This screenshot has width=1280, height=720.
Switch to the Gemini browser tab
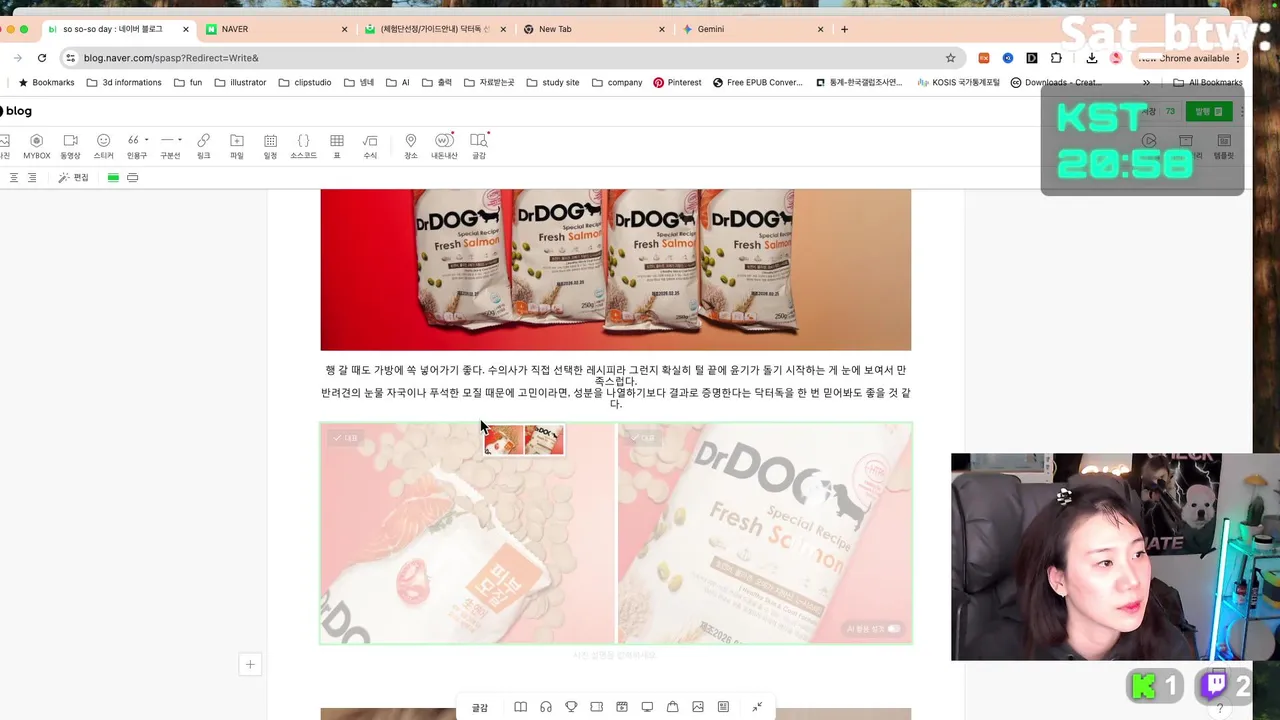point(752,29)
